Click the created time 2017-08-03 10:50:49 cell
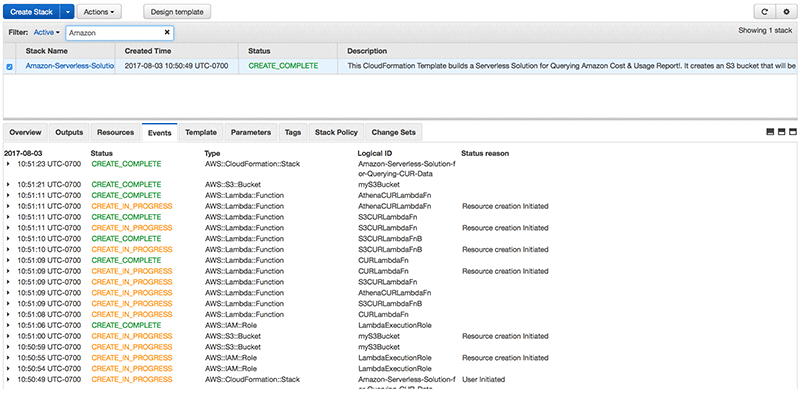800x393 pixels. click(x=176, y=66)
